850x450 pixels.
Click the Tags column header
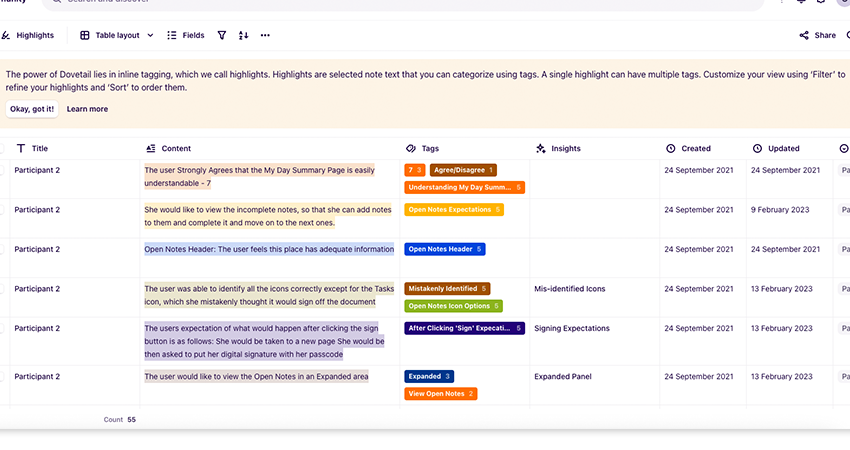[429, 148]
